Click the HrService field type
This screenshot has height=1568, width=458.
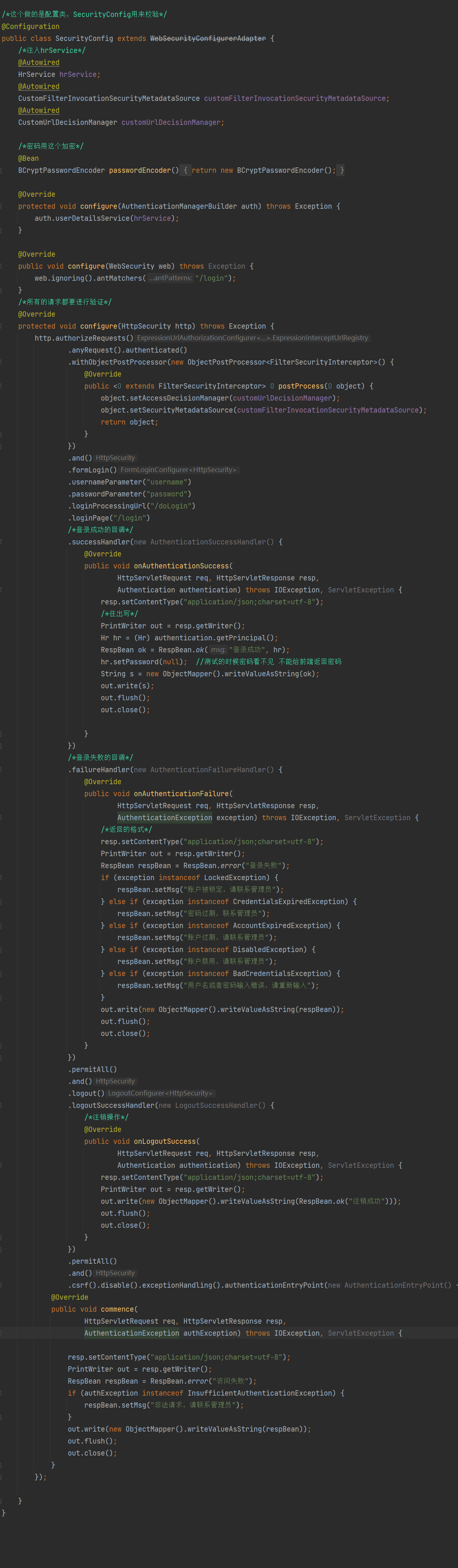36,74
